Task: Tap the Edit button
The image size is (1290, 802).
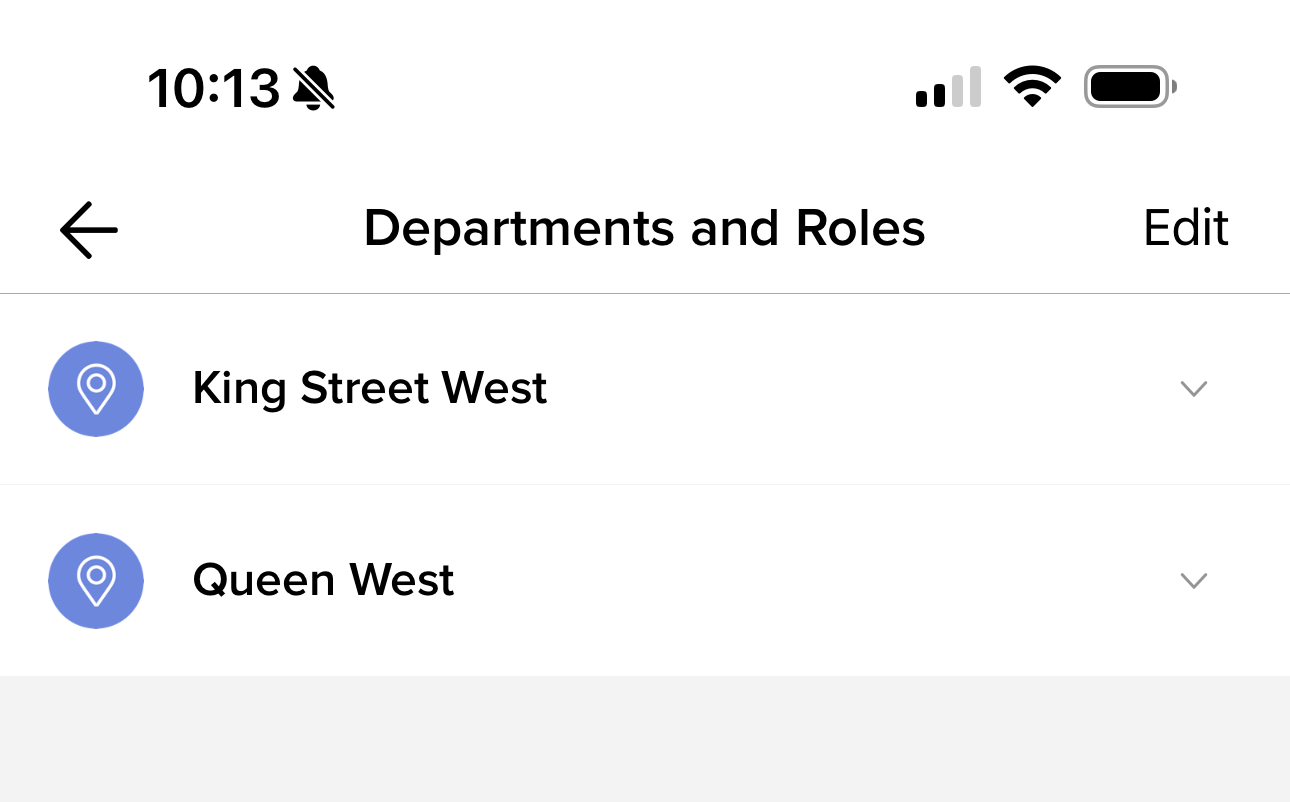Action: pyautogui.click(x=1186, y=228)
